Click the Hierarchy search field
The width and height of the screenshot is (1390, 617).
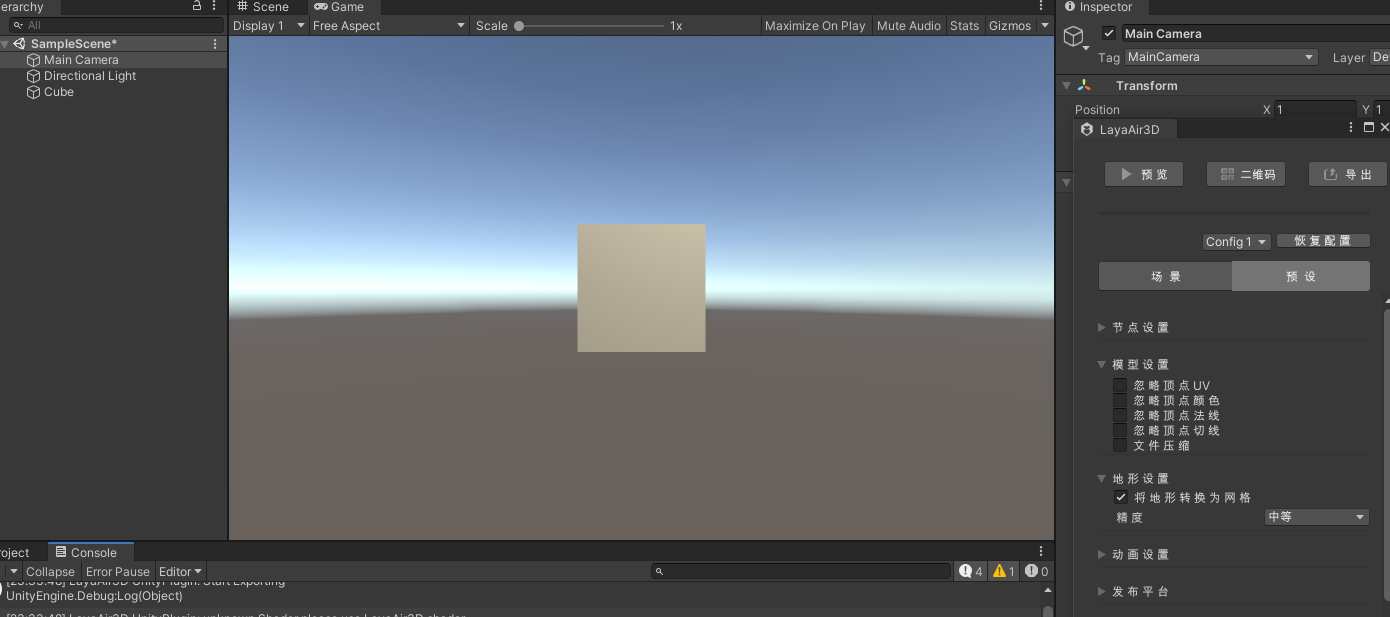[116, 25]
